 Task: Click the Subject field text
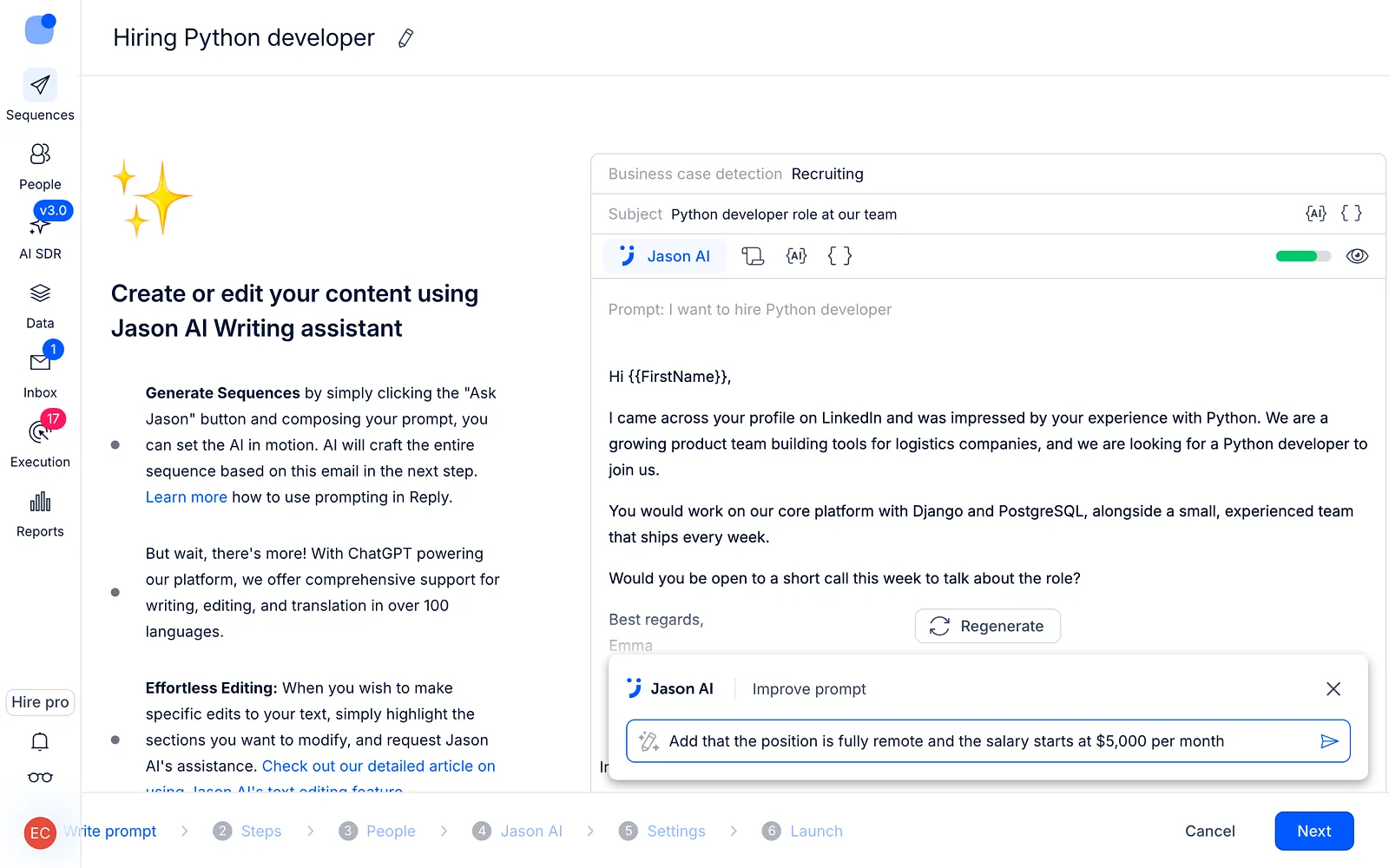click(x=784, y=214)
